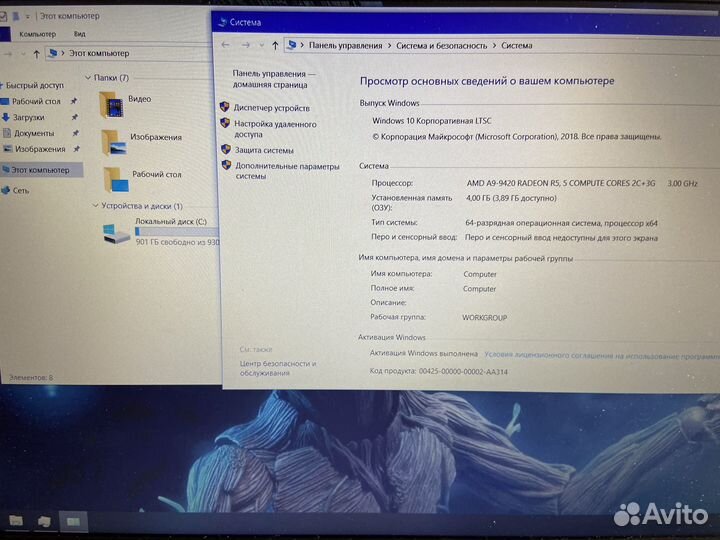Image resolution: width=720 pixels, height=540 pixels.
Task: Open Центр безопасности и обслуживания link
Action: tap(278, 368)
